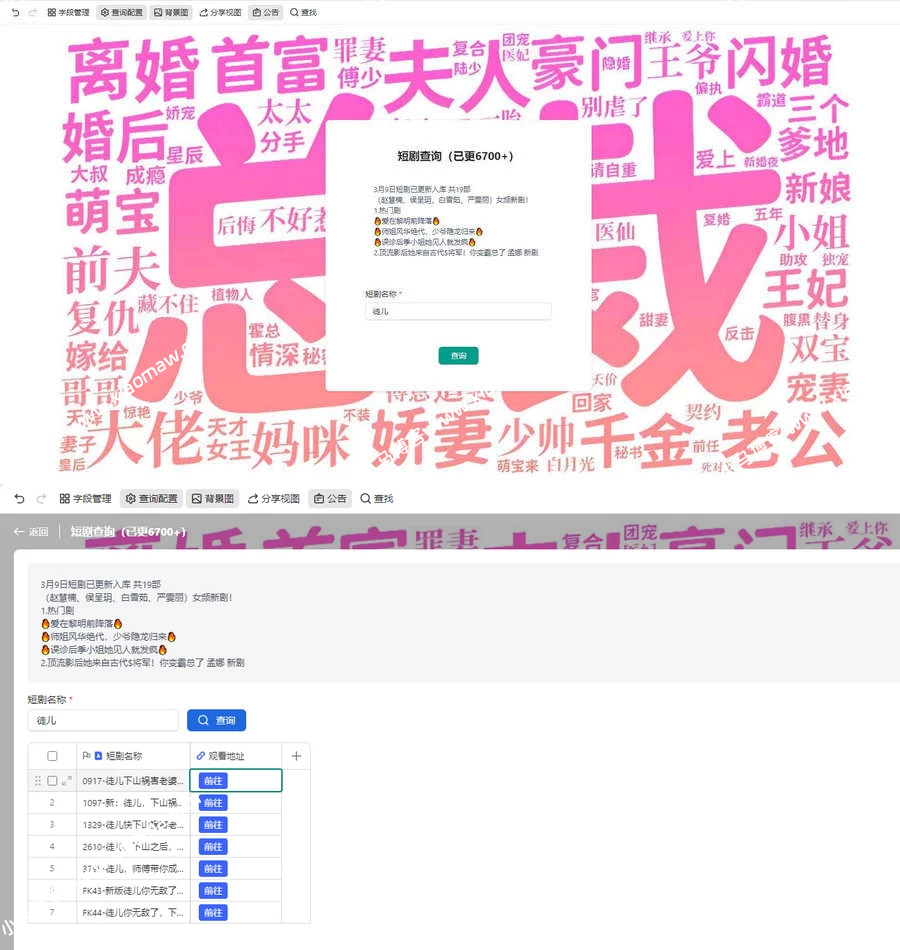Click the lower 短剧名称 search input

click(x=103, y=720)
